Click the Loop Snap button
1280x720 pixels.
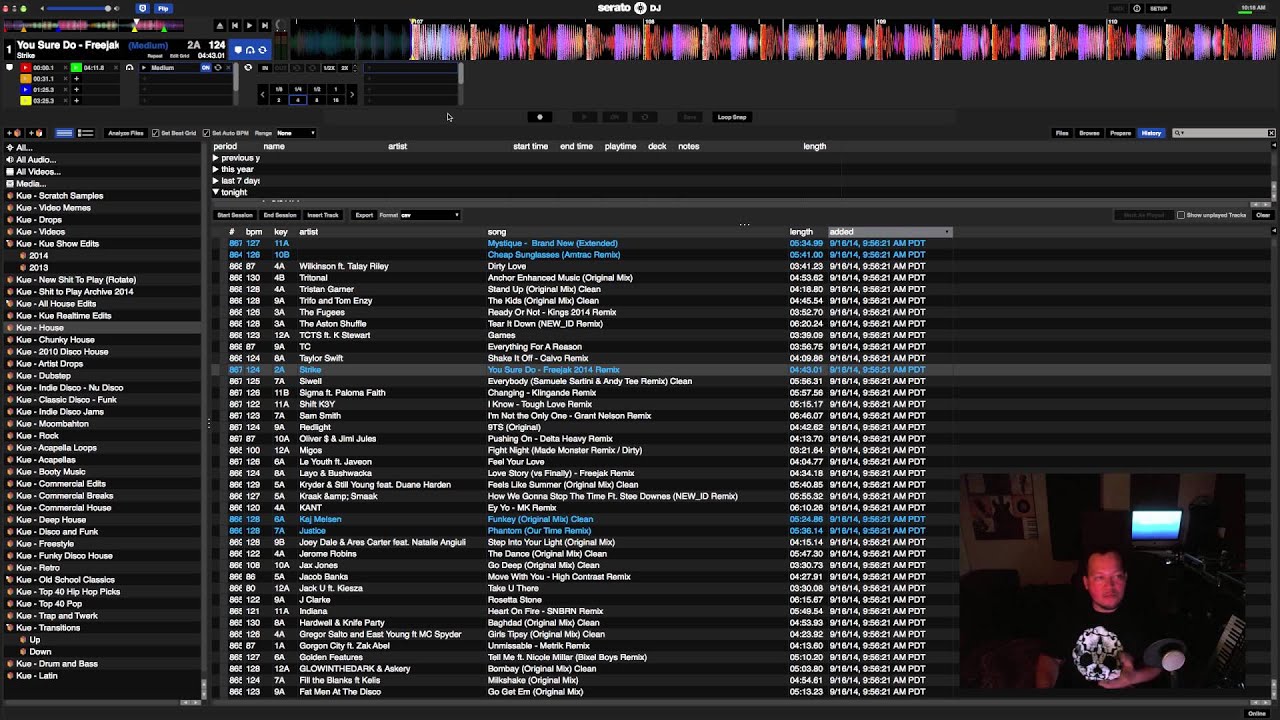(731, 117)
